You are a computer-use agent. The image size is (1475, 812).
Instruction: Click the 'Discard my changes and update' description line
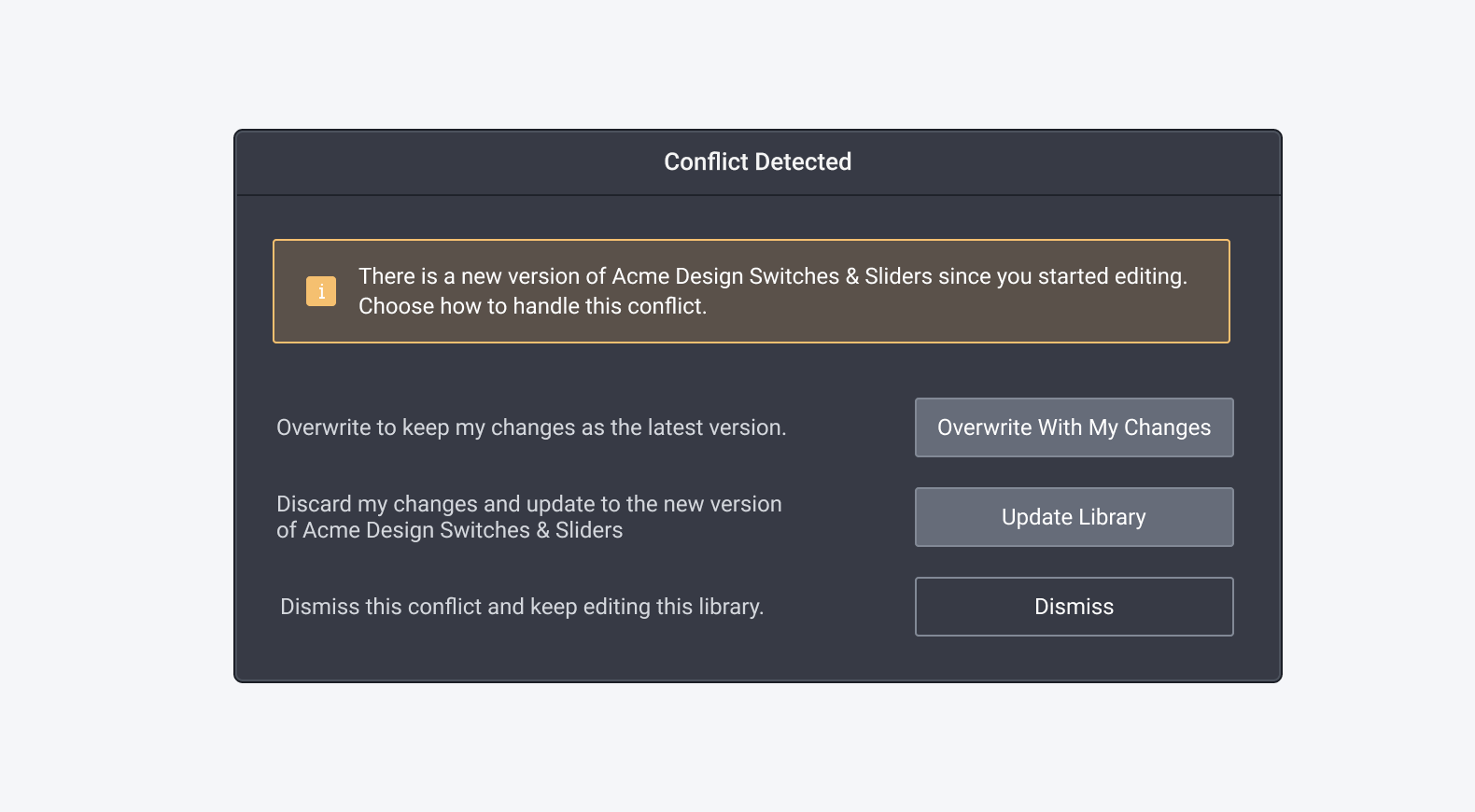click(528, 504)
